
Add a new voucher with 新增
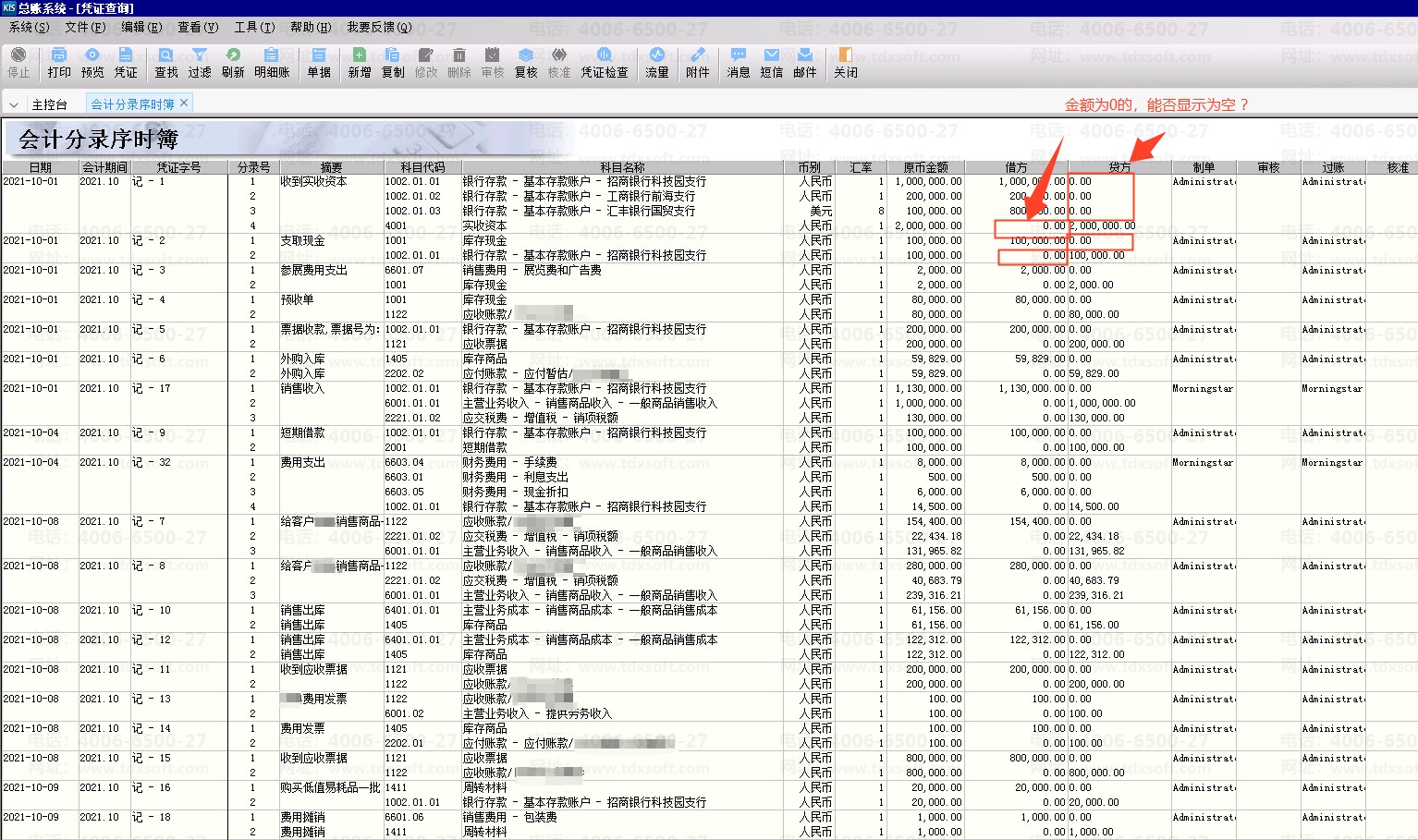point(360,62)
